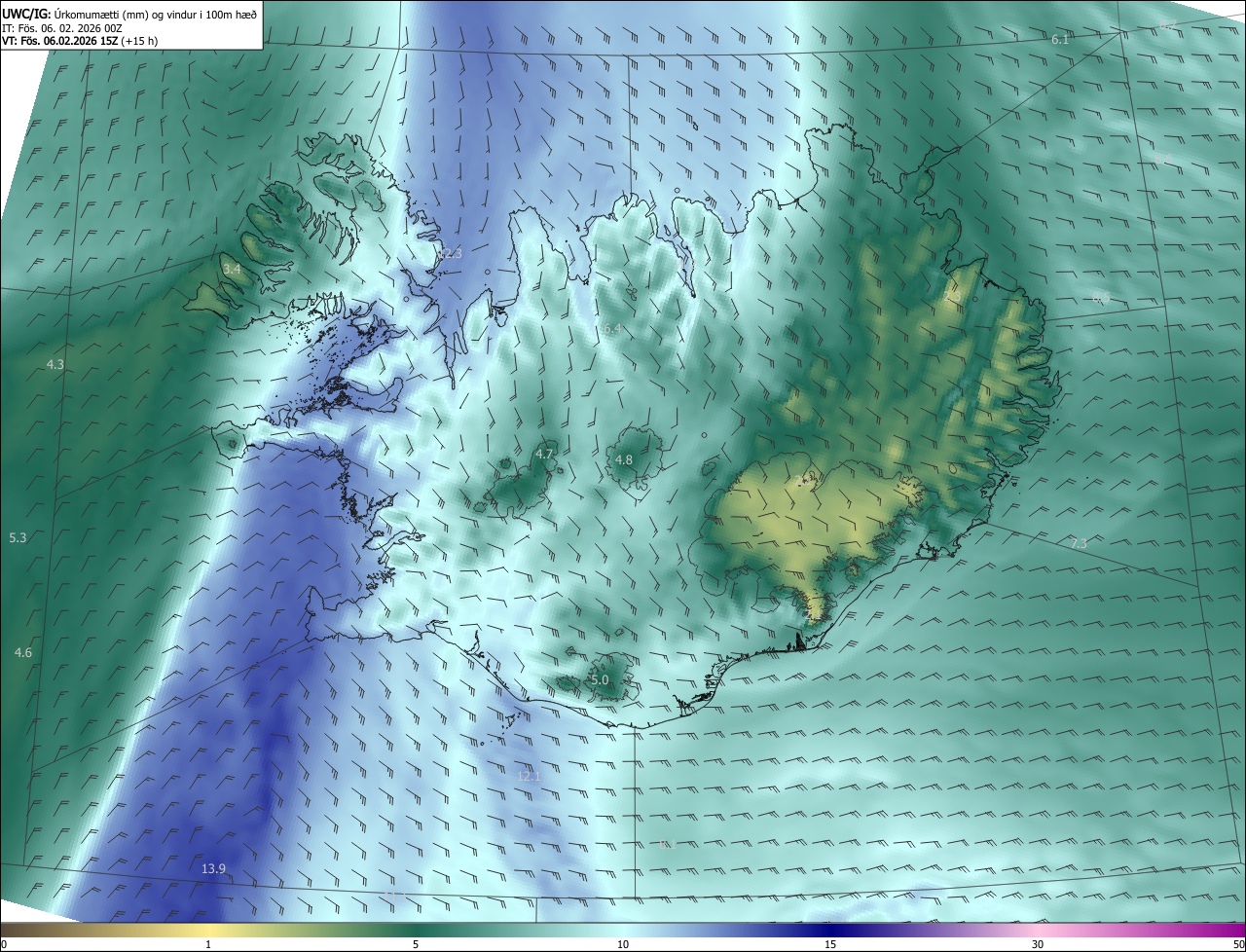Click the 4.3 value label
Viewport: 1246px width, 952px height.
point(55,365)
